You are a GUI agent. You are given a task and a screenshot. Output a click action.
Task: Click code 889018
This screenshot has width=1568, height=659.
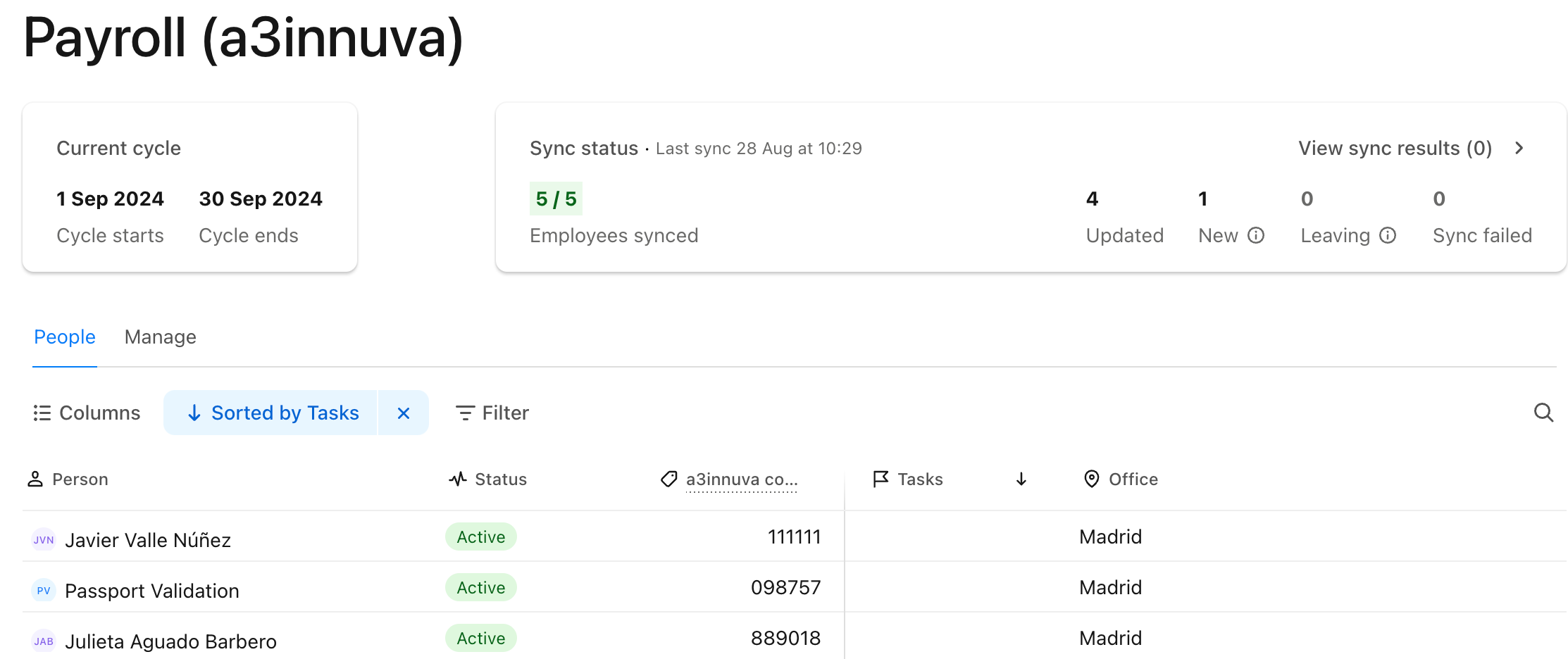(x=785, y=638)
